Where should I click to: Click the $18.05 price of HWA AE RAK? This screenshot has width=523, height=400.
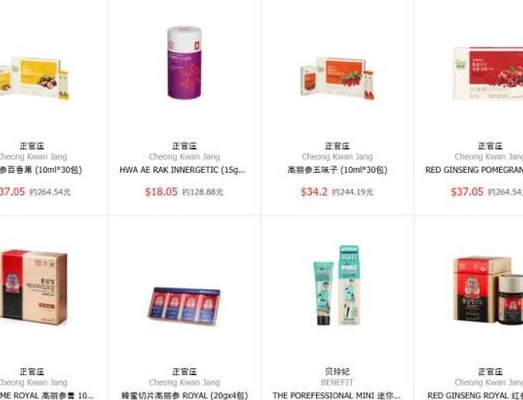point(161,192)
